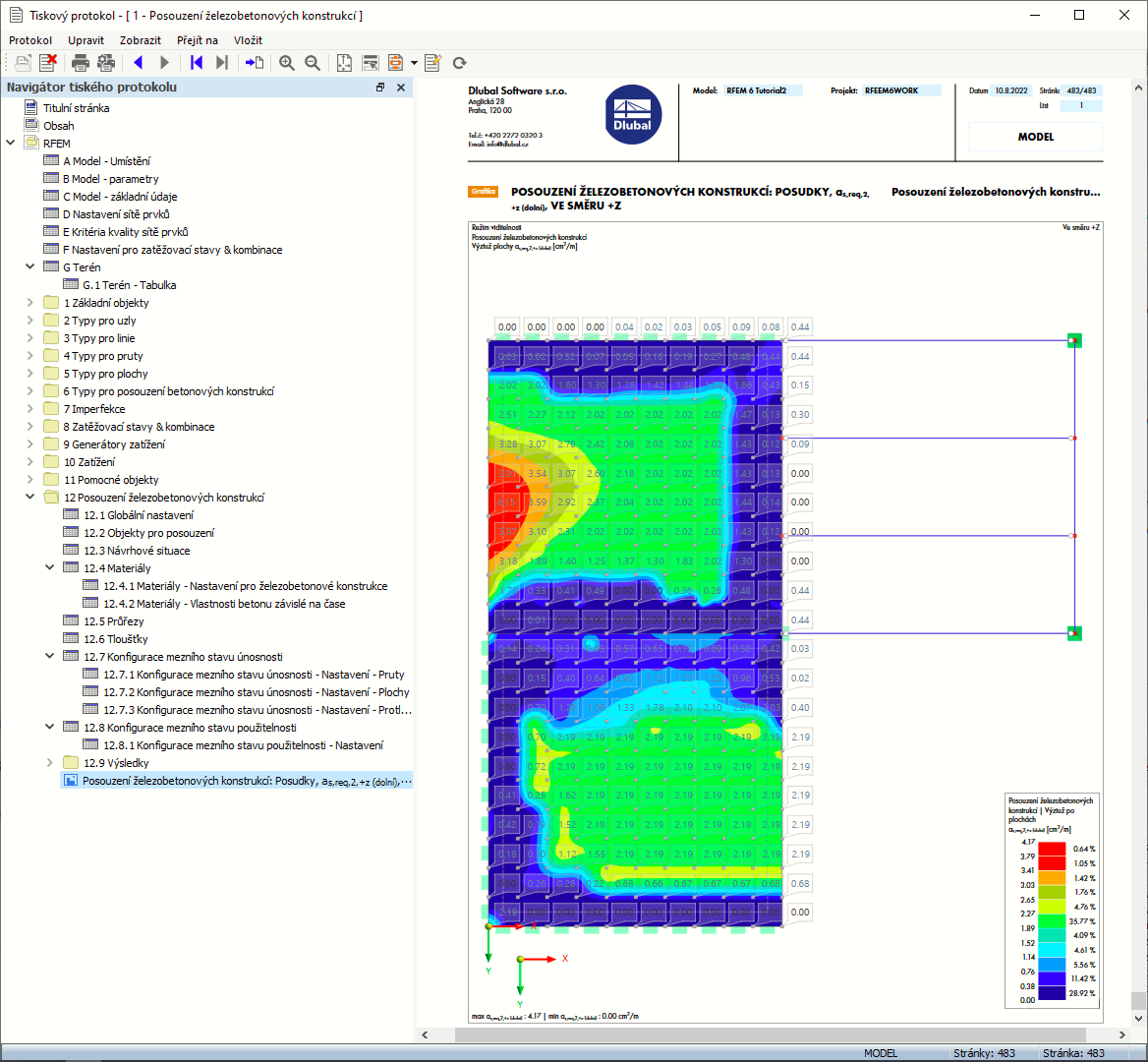Open dropdown arrow beside page layout icon

coord(415,63)
